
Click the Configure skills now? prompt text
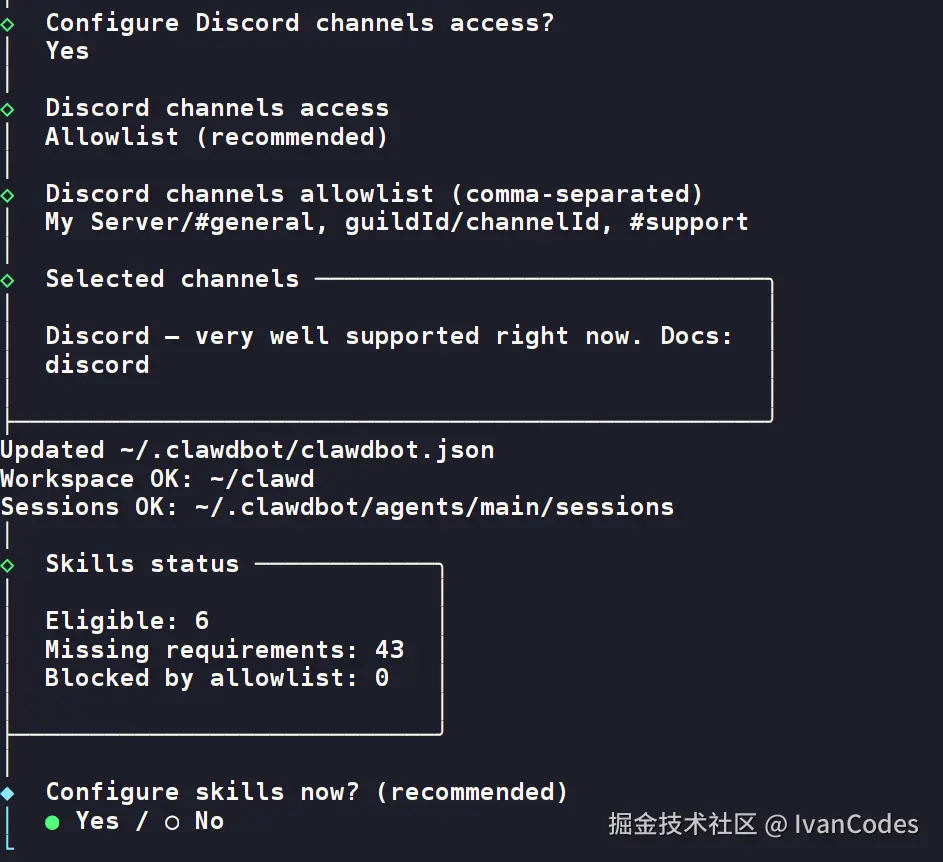coord(306,792)
